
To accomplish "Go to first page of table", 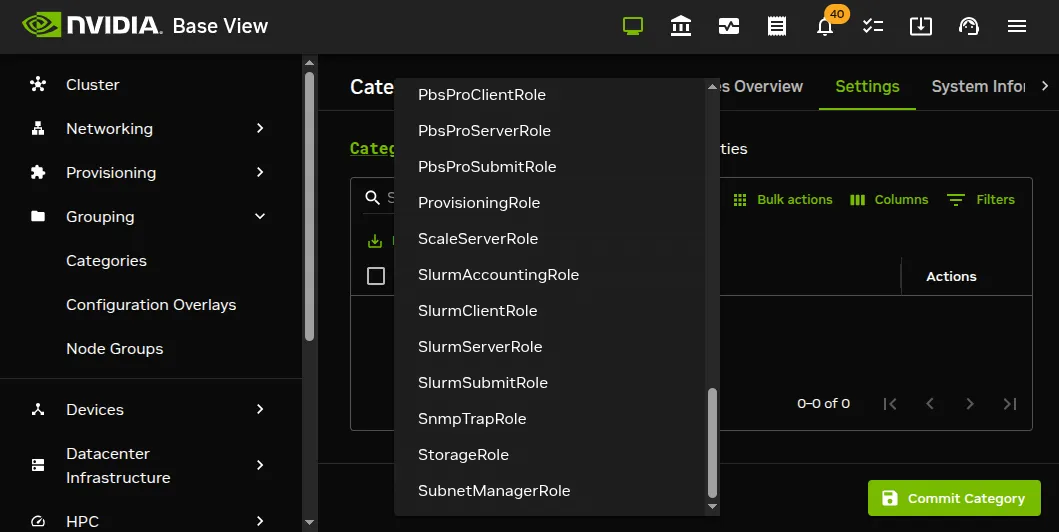I will click(890, 404).
